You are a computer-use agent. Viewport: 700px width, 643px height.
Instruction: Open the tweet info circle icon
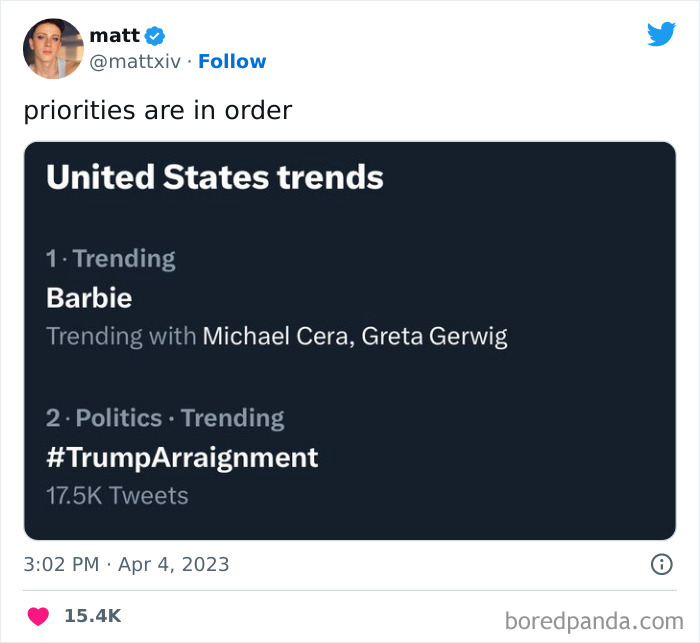[661, 565]
